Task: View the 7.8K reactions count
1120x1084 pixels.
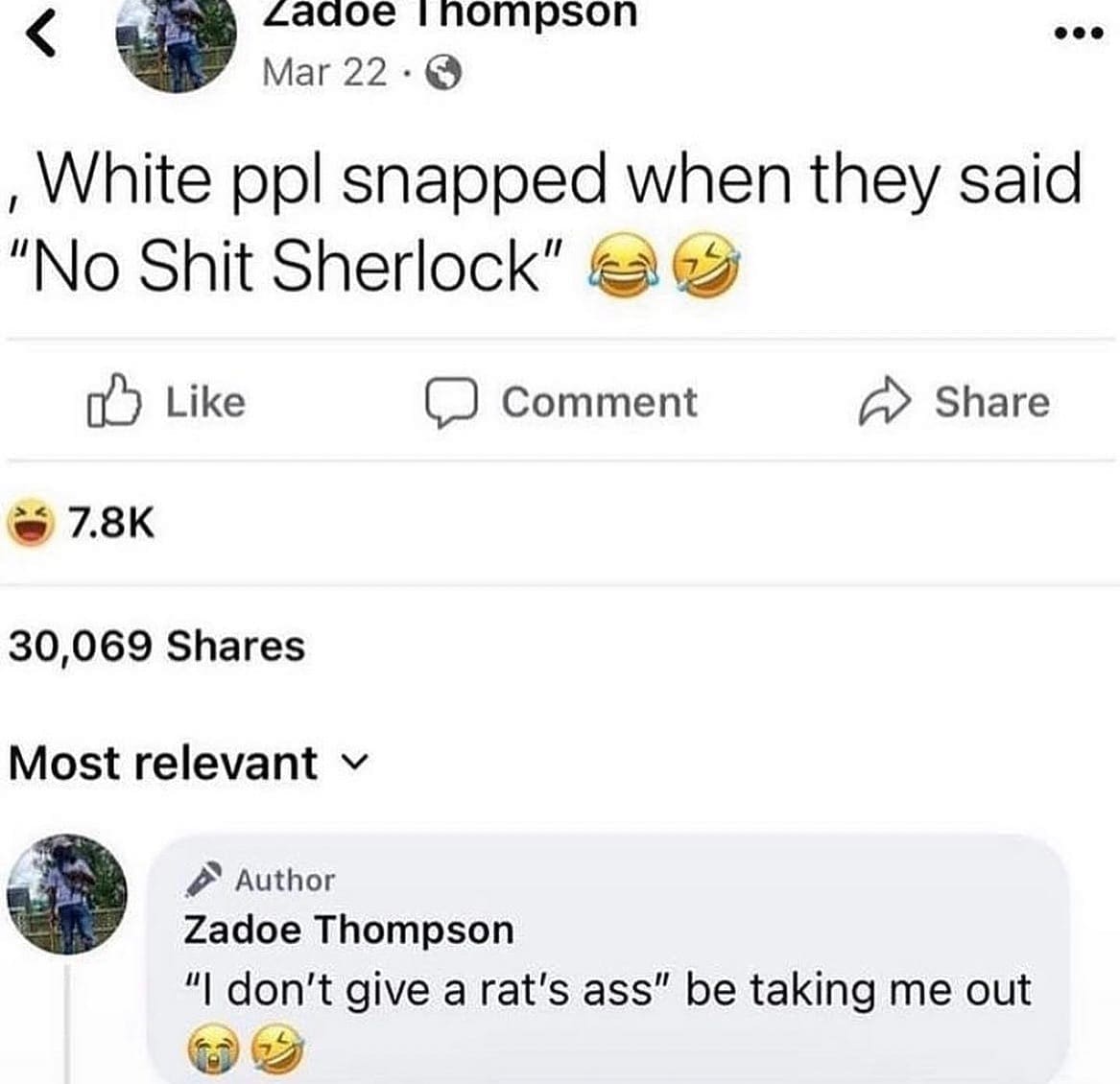Action: coord(110,524)
